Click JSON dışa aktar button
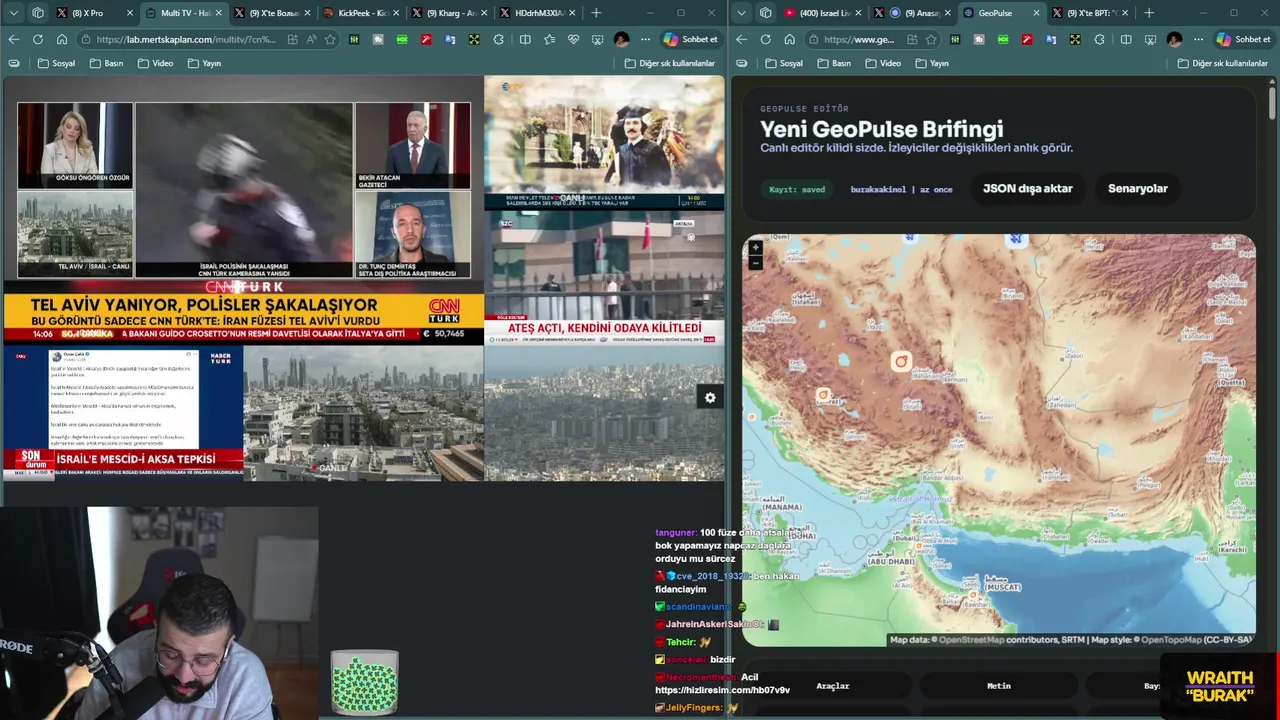 tap(1027, 188)
